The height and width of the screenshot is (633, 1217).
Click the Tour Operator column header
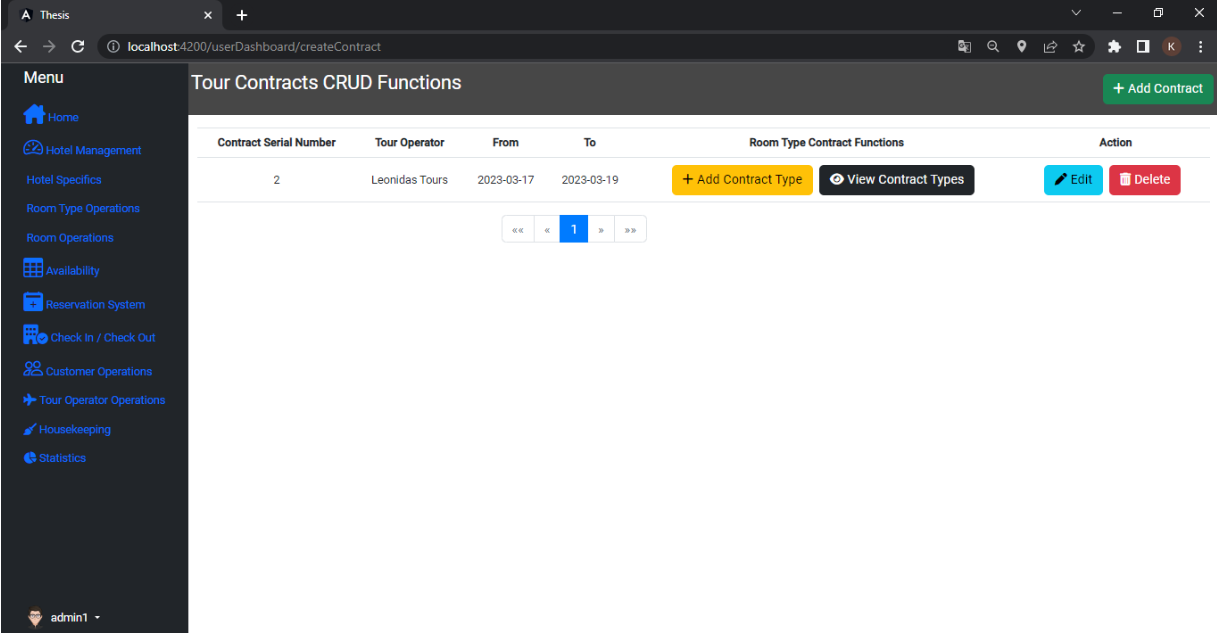tap(409, 143)
